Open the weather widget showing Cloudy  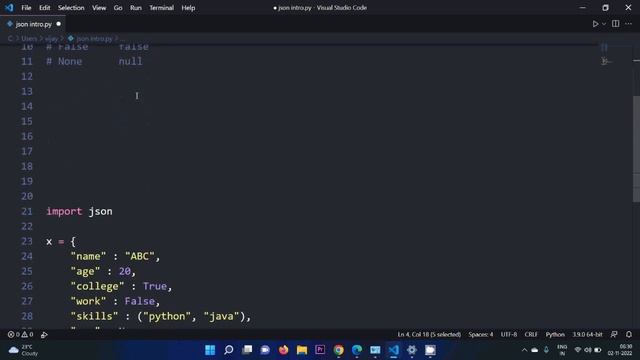click(23, 350)
